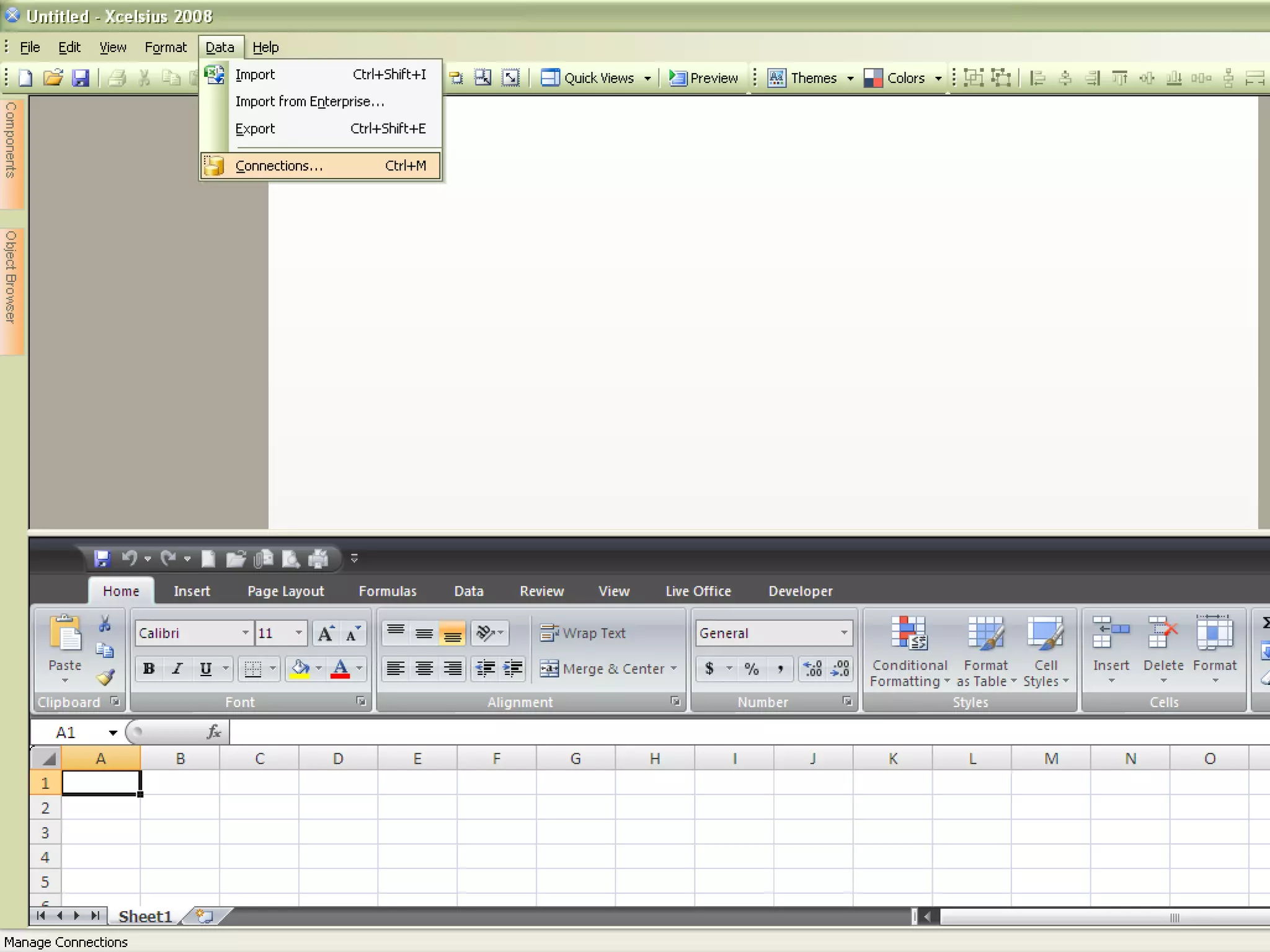Click the Increase Font Size icon
1270x952 pixels.
[326, 633]
